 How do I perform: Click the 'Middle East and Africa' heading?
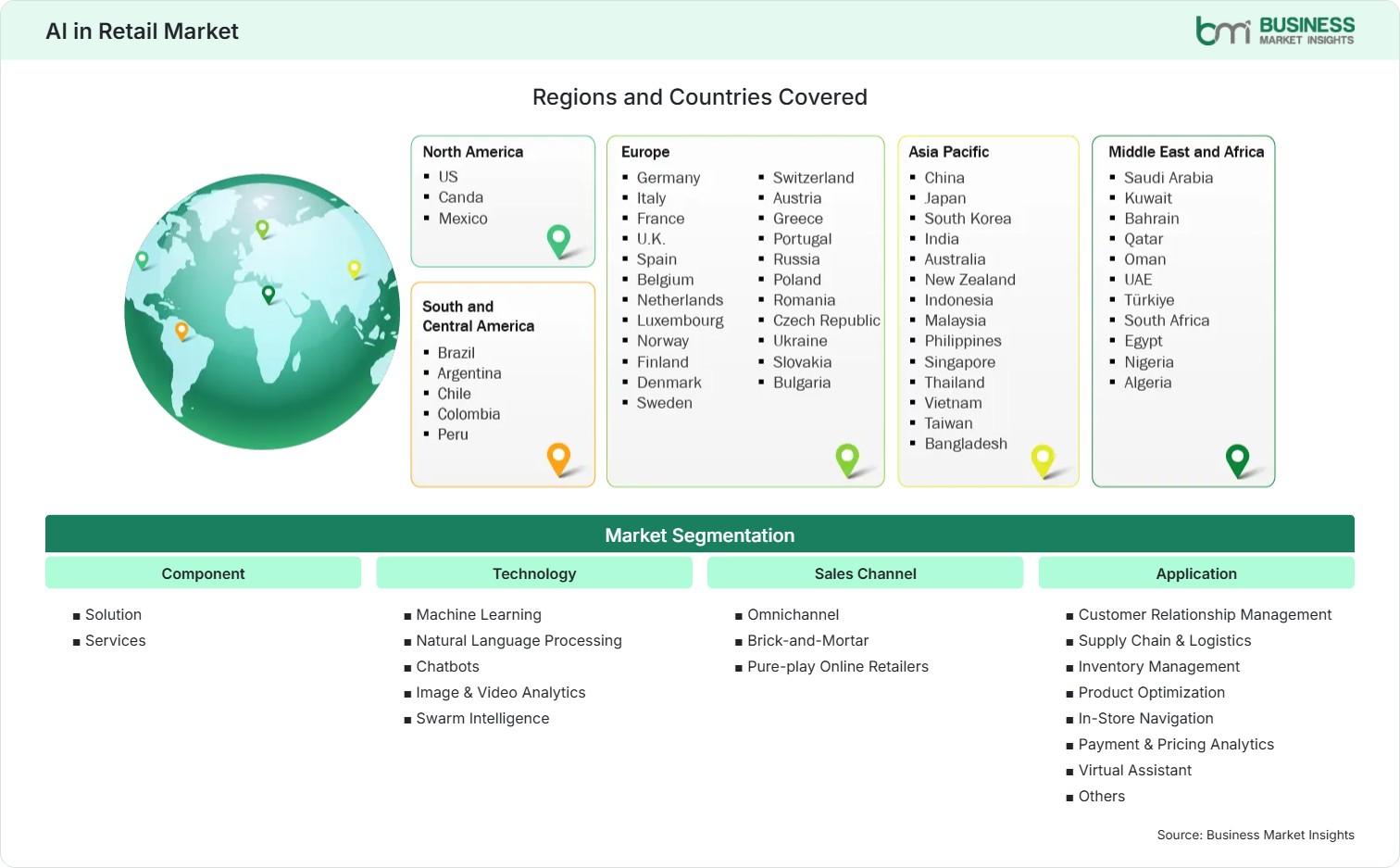pyautogui.click(x=1186, y=152)
